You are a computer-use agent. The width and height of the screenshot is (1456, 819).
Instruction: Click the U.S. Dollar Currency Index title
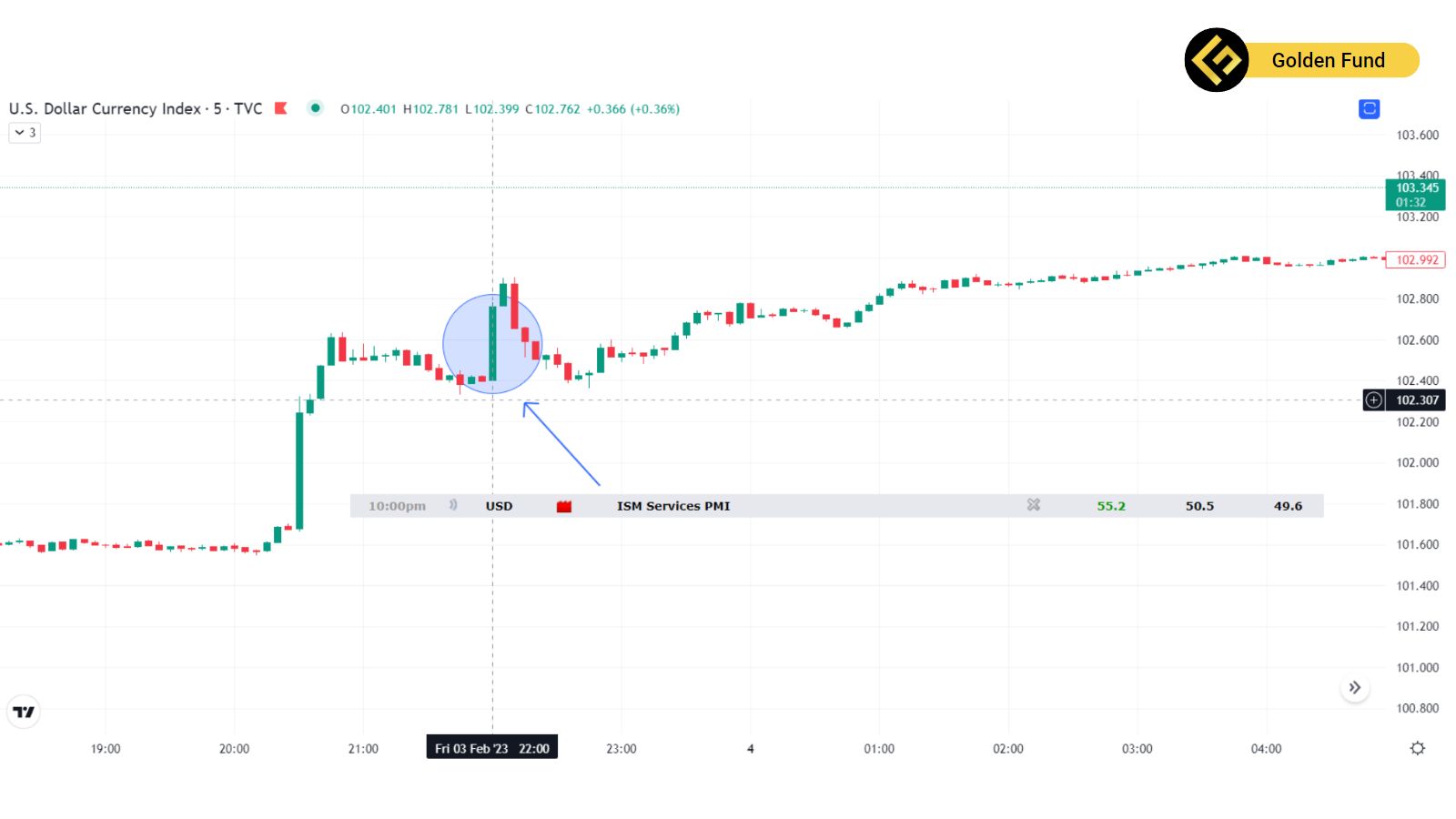pos(105,108)
